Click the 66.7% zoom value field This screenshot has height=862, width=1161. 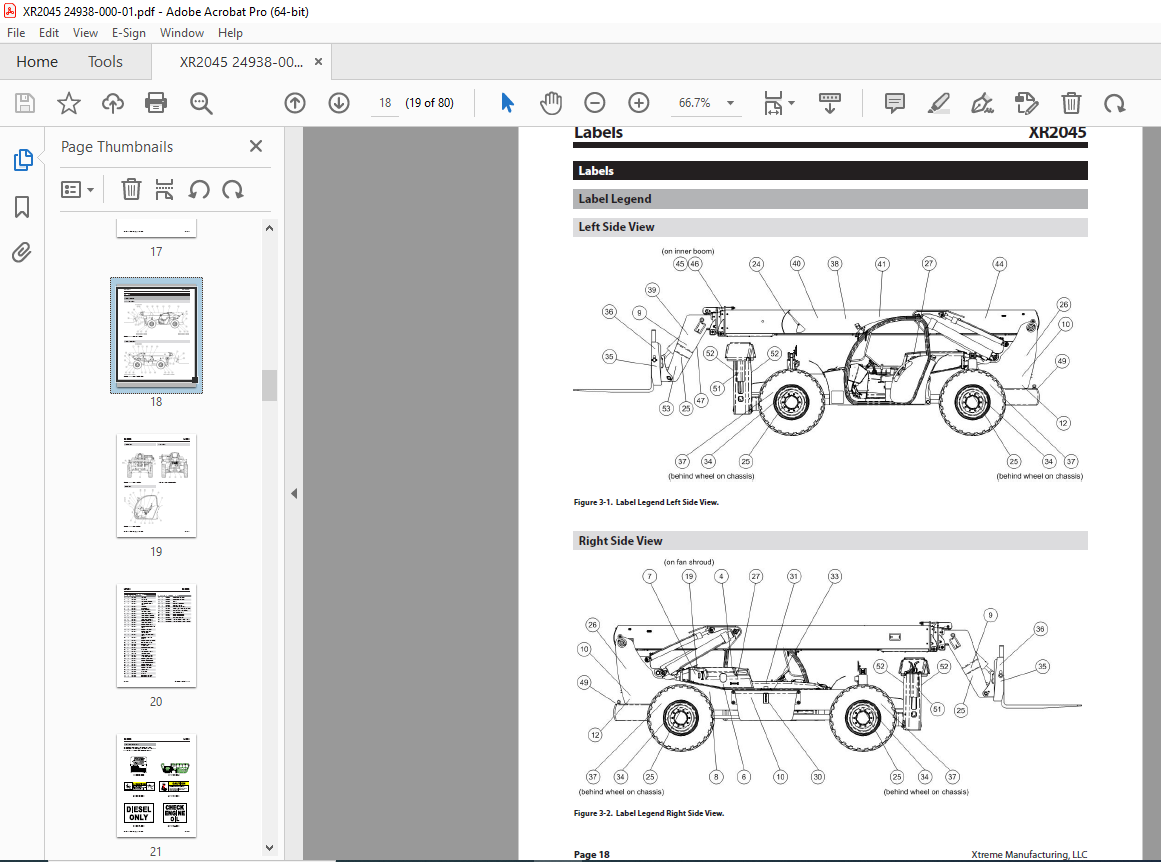[x=695, y=103]
